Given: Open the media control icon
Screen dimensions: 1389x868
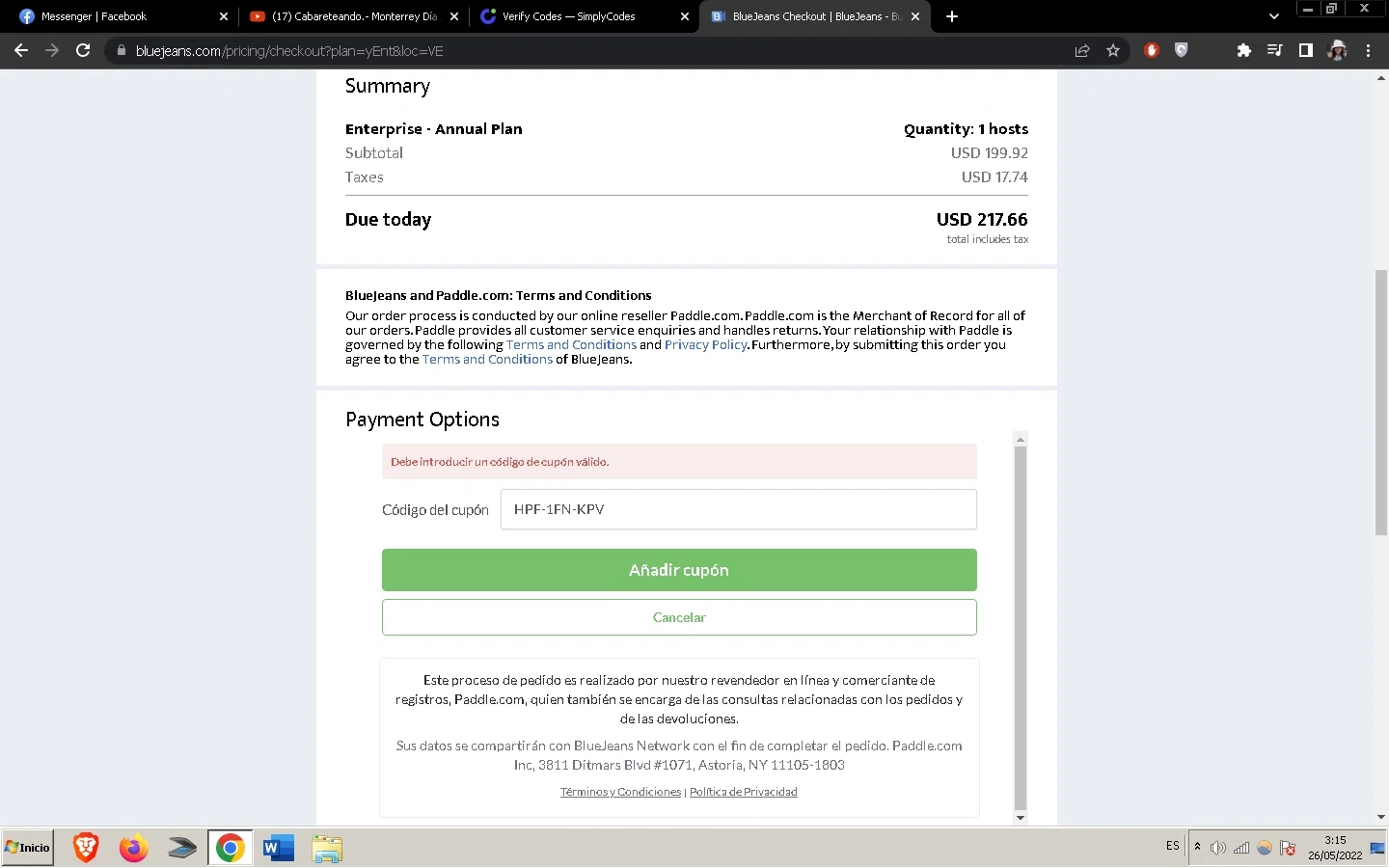Looking at the screenshot, I should click(1274, 50).
